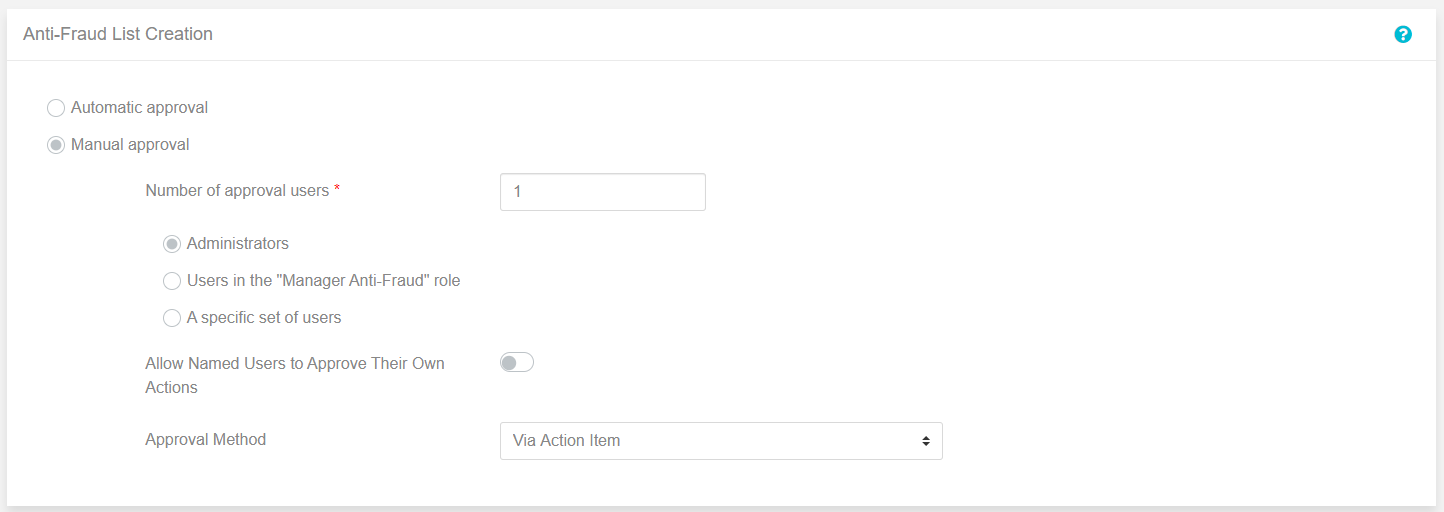Click the "Number of approval users" label
Viewport: 1444px width, 512px height.
pyautogui.click(x=237, y=190)
